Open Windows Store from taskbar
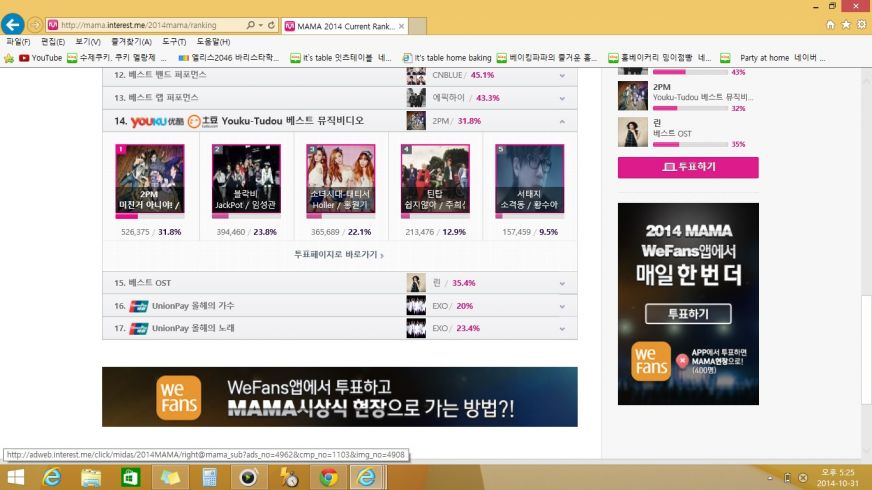Screen dimensions: 872x490 (x=131, y=477)
